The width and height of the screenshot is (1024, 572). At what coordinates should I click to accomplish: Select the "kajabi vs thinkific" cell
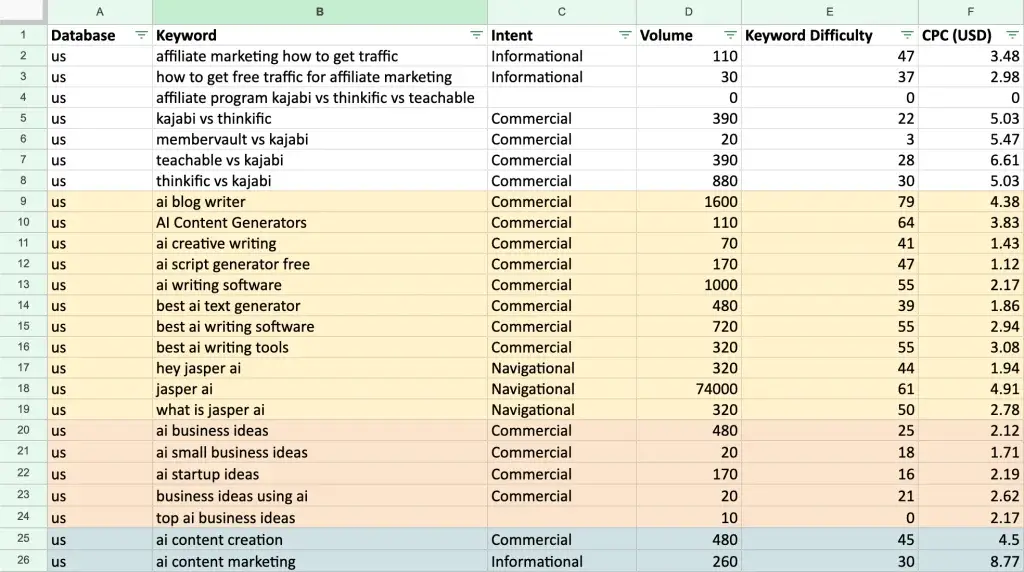click(x=320, y=118)
